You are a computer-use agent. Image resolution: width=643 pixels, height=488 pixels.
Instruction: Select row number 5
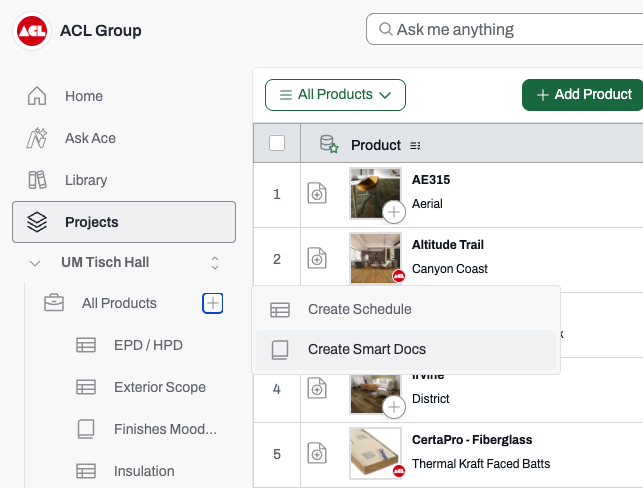pos(277,454)
